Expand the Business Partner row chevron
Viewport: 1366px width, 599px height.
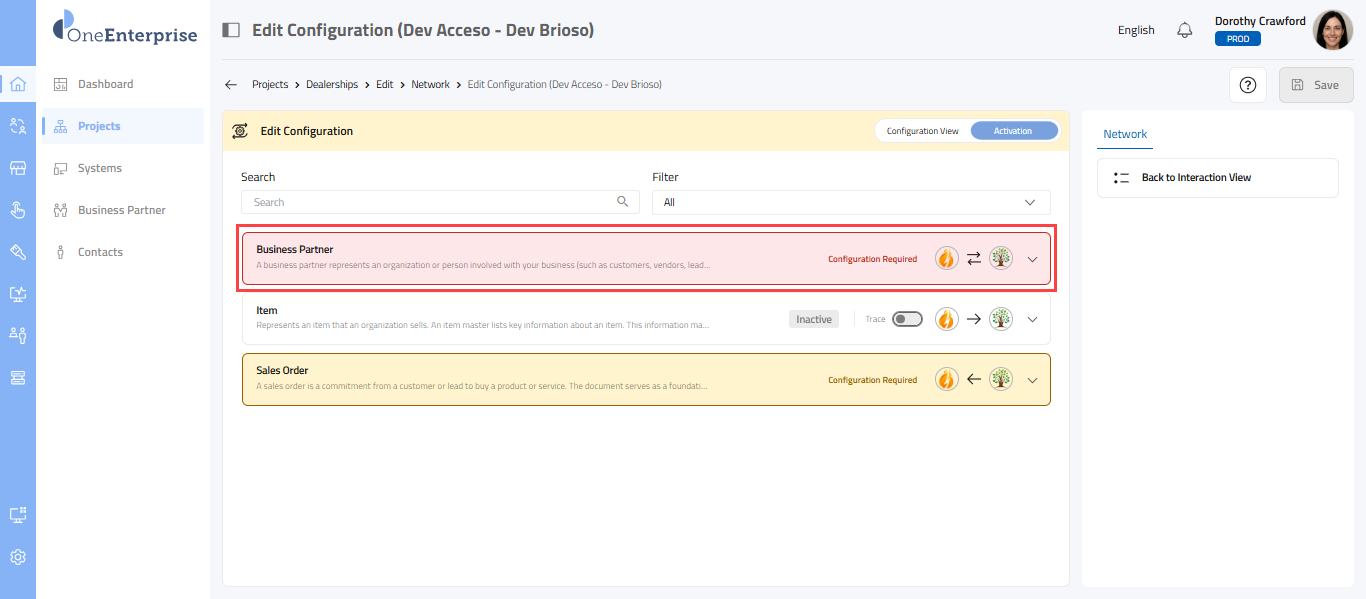tap(1033, 259)
